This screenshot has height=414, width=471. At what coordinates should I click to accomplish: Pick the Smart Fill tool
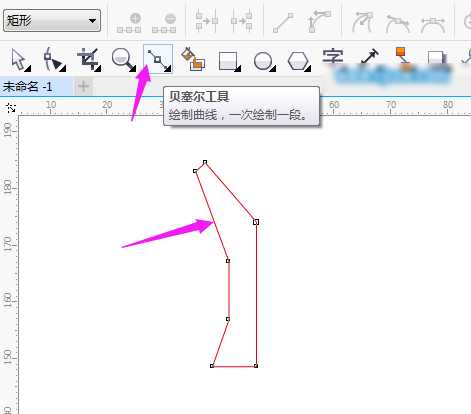(193, 59)
